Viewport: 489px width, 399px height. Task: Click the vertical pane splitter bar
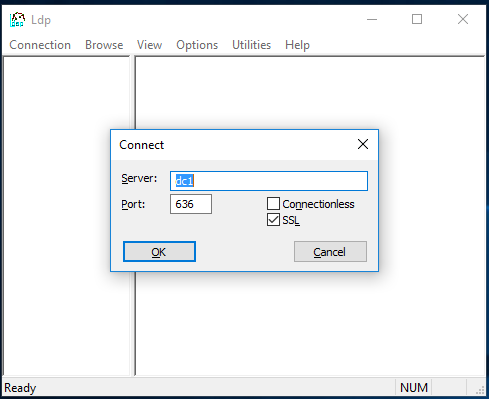click(132, 216)
